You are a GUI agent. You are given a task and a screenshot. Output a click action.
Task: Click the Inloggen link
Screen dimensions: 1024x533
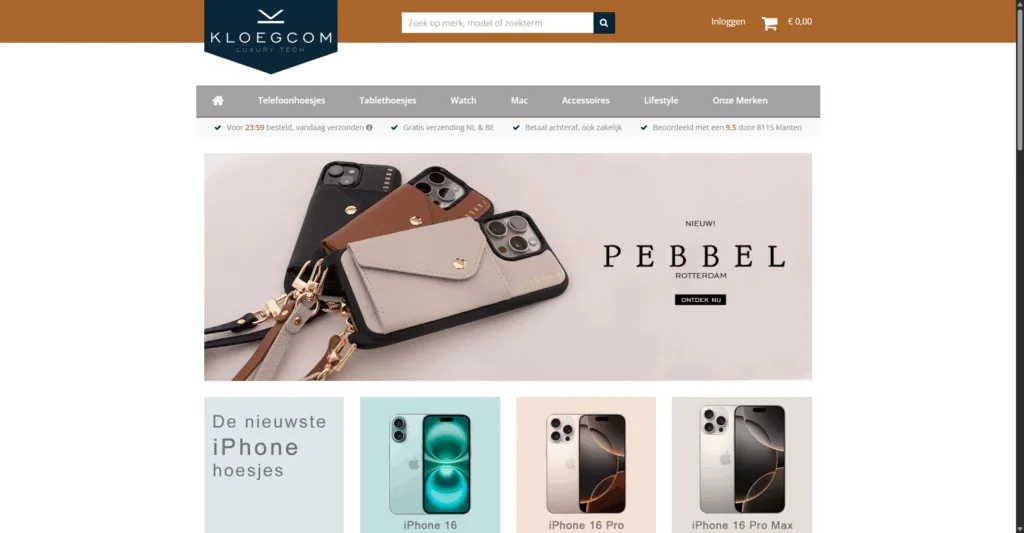tap(728, 22)
